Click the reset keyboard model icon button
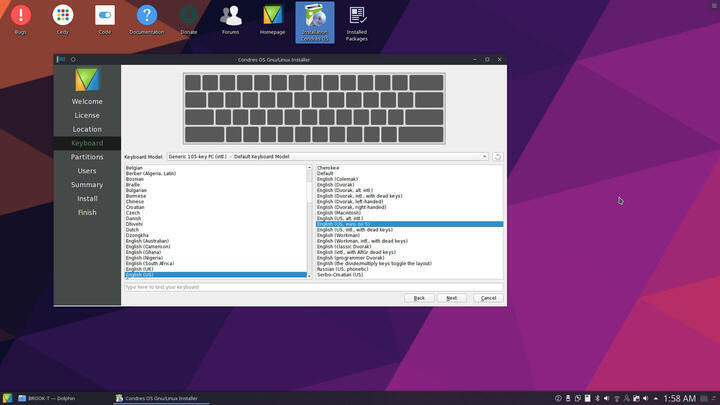This screenshot has width=720, height=405. pyautogui.click(x=497, y=157)
